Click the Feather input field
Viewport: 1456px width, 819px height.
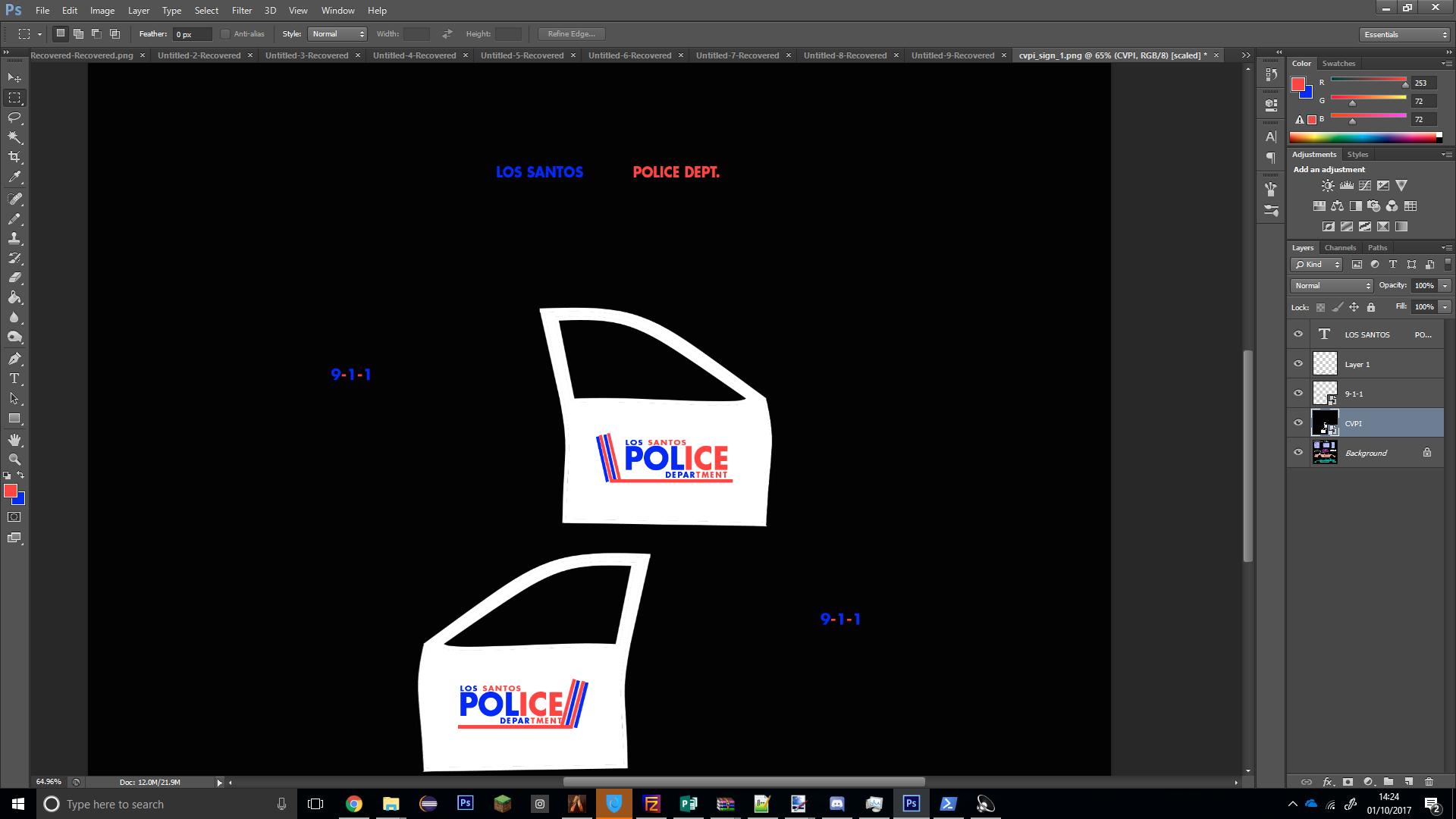[x=191, y=34]
